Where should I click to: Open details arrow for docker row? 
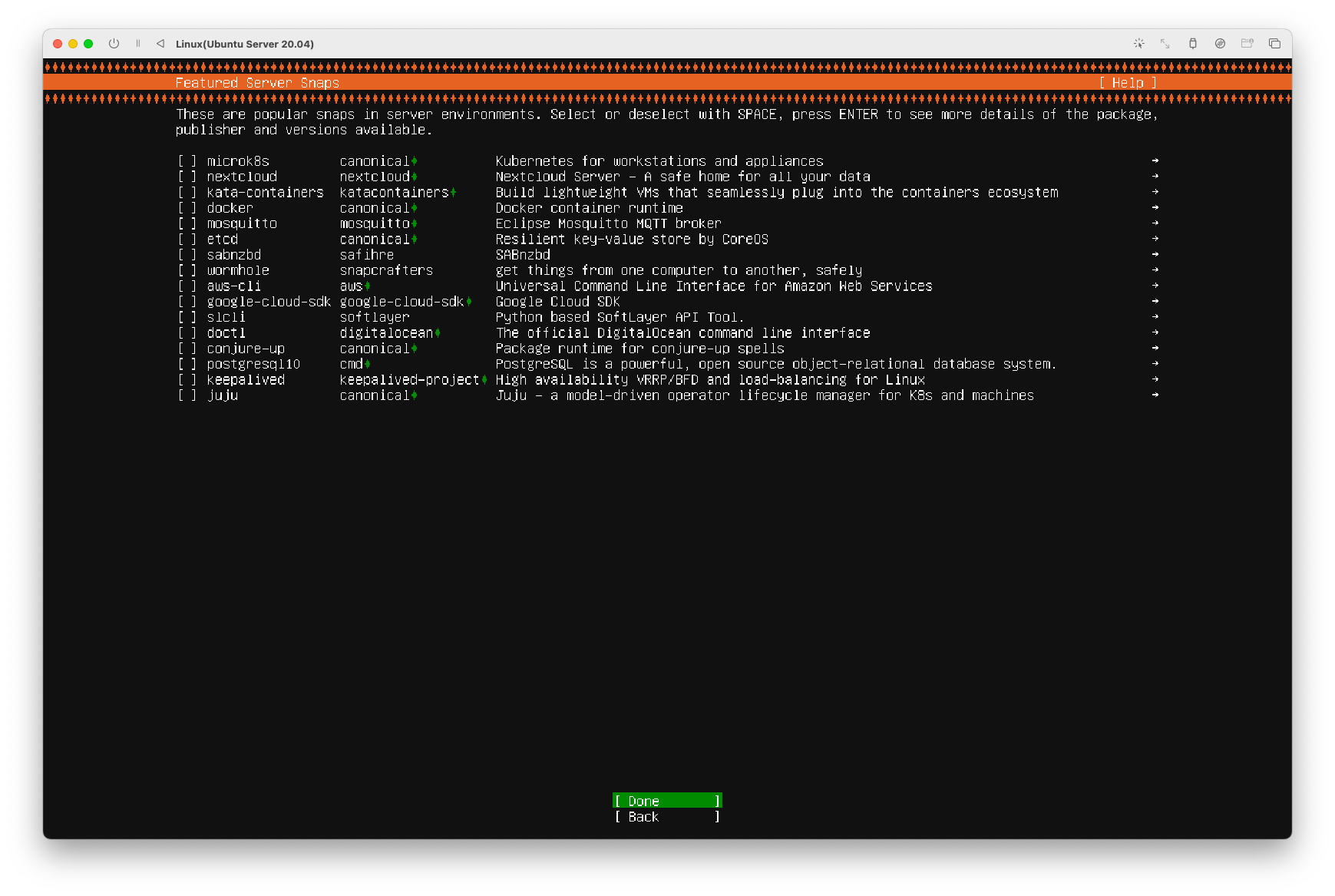tap(1155, 207)
